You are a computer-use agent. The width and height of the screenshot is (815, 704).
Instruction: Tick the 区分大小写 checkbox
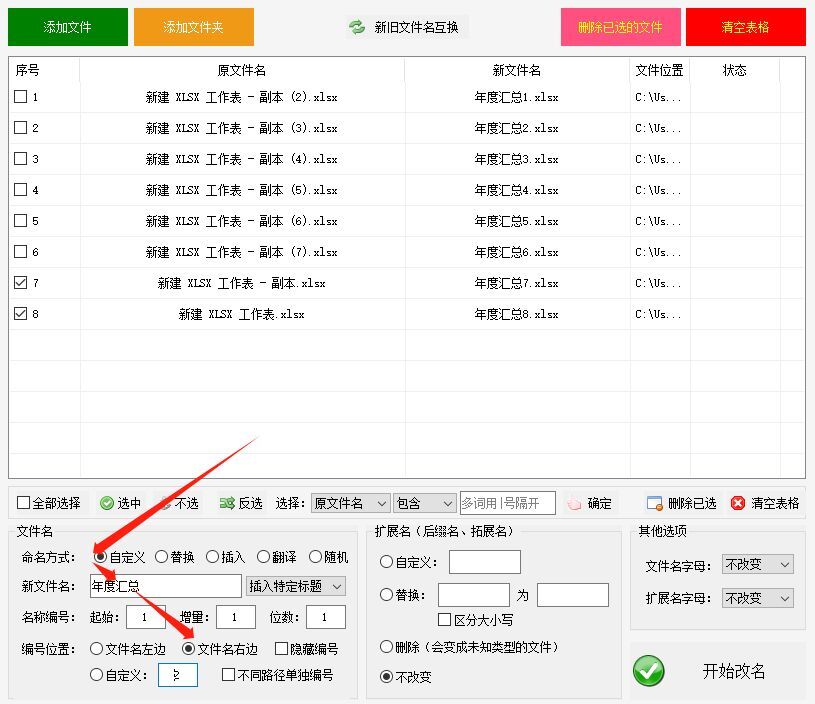point(444,620)
